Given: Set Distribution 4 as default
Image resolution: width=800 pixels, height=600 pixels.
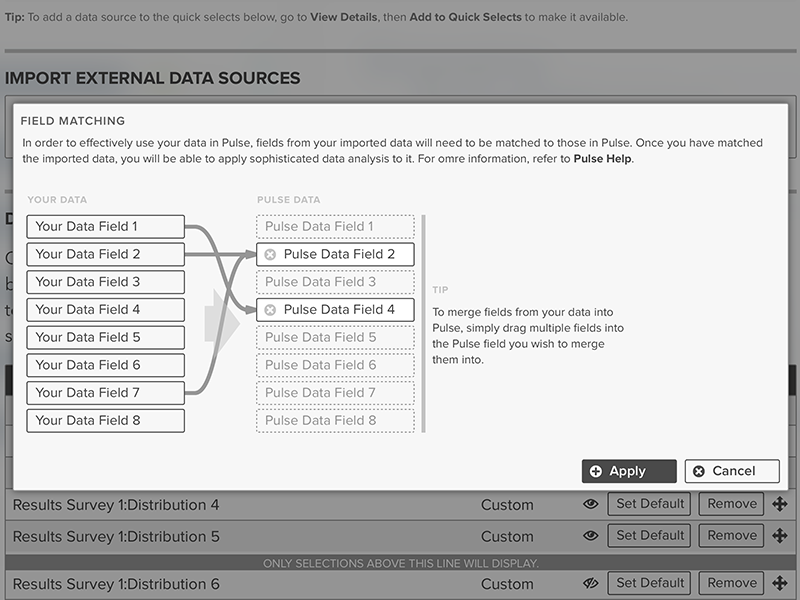Looking at the screenshot, I should (649, 504).
